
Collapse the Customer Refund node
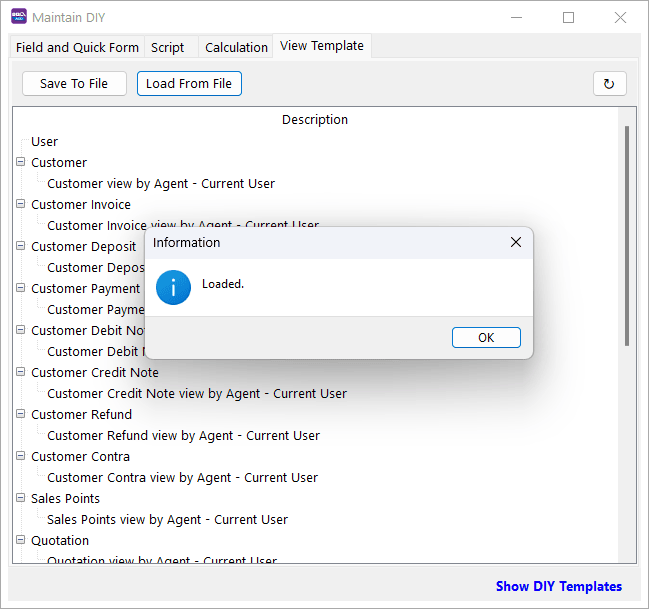21,414
